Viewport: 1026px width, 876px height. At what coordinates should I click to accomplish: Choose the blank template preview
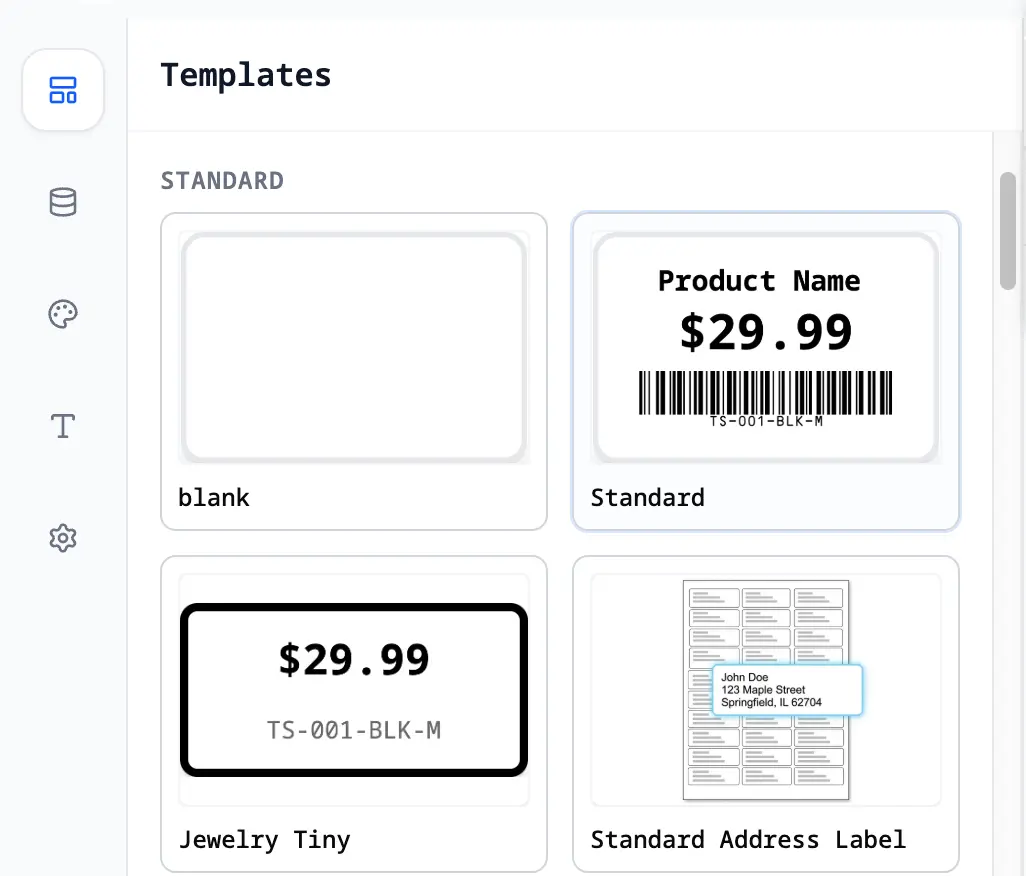[354, 347]
